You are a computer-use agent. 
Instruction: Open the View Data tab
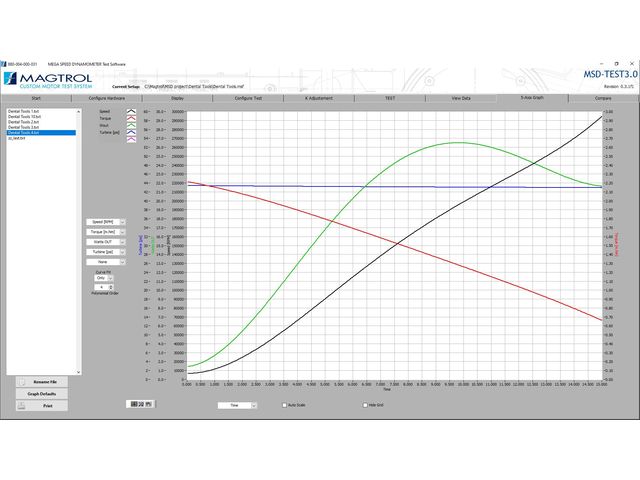[x=461, y=99]
